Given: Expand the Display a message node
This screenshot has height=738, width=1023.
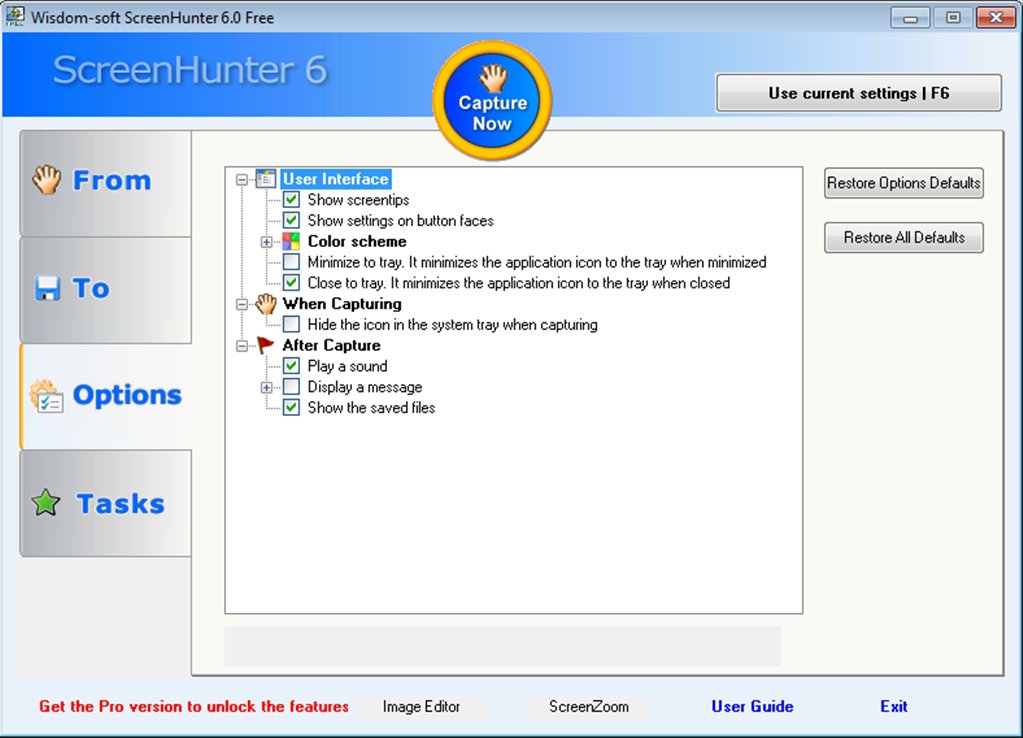Looking at the screenshot, I should [x=266, y=388].
